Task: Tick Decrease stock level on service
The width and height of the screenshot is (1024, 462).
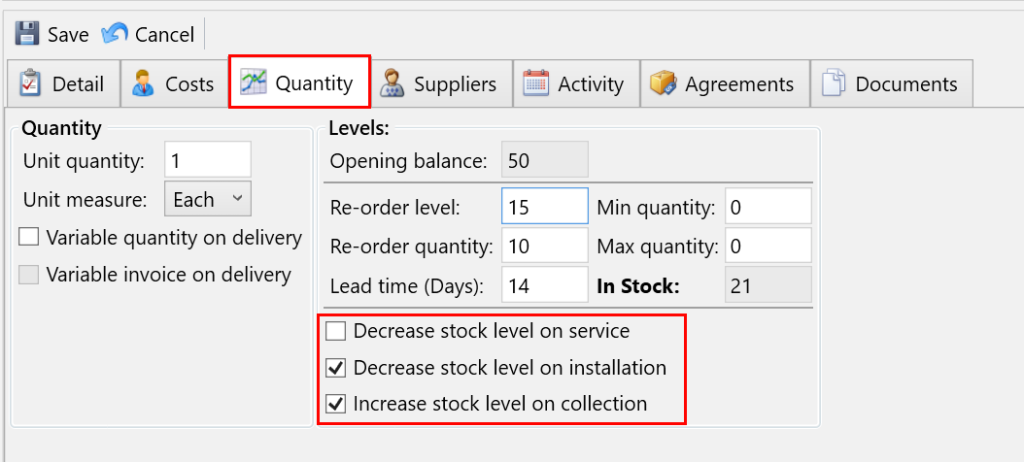Action: click(x=337, y=331)
